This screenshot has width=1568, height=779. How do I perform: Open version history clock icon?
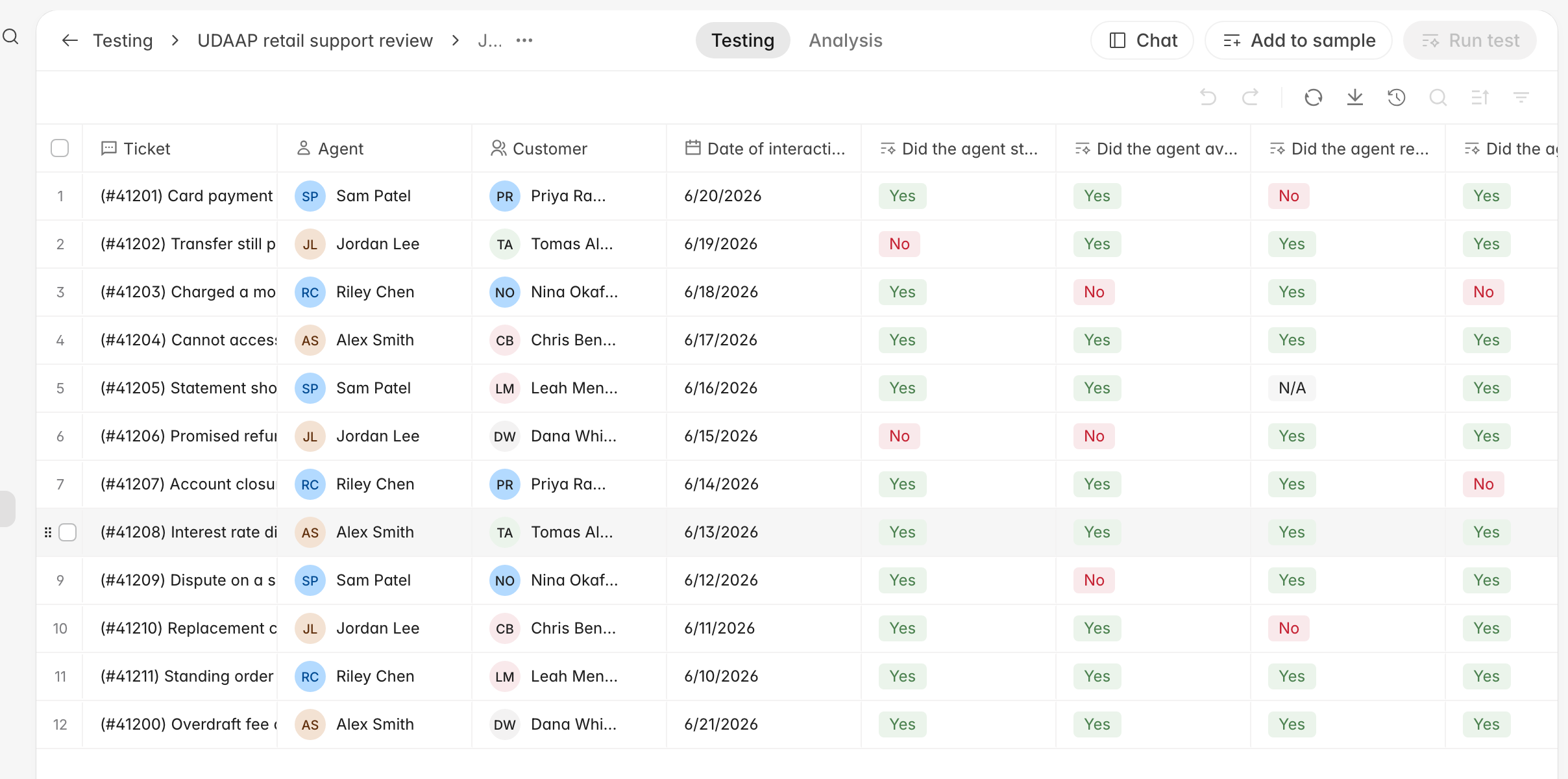(x=1397, y=97)
